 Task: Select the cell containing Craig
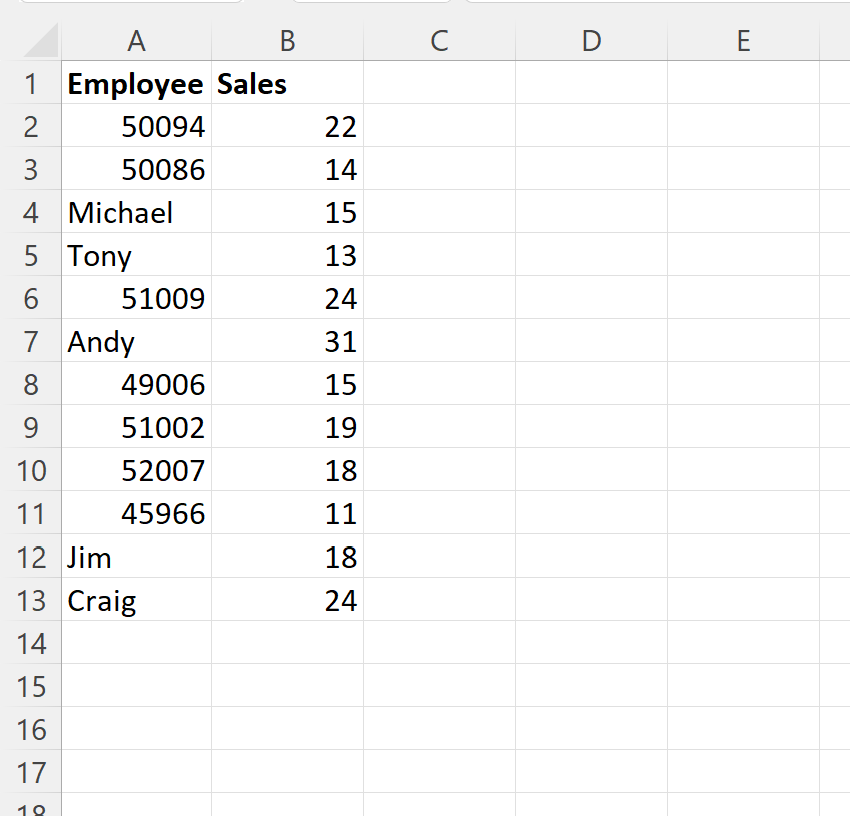point(136,600)
